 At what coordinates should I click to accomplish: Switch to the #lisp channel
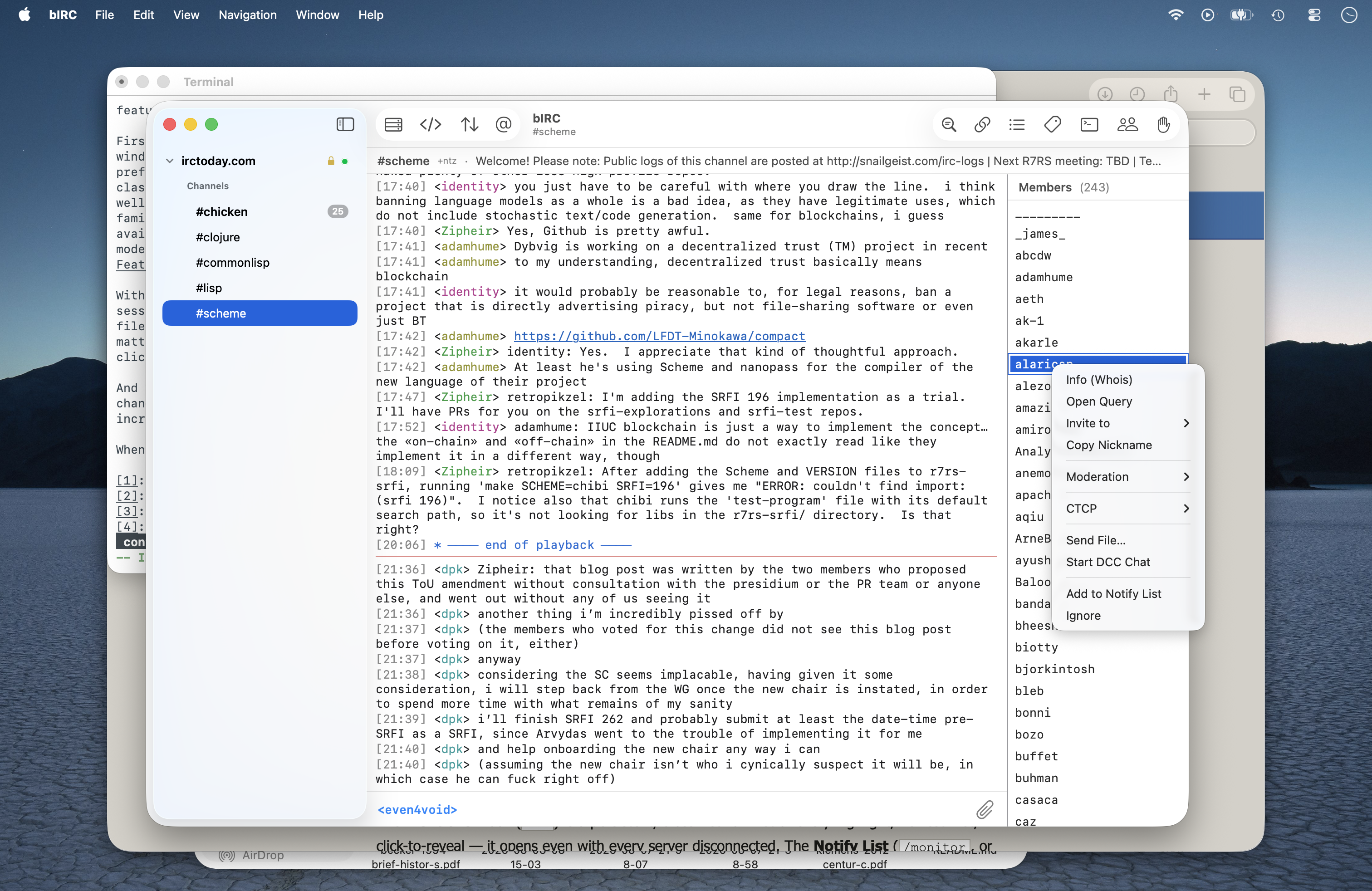tap(260, 288)
